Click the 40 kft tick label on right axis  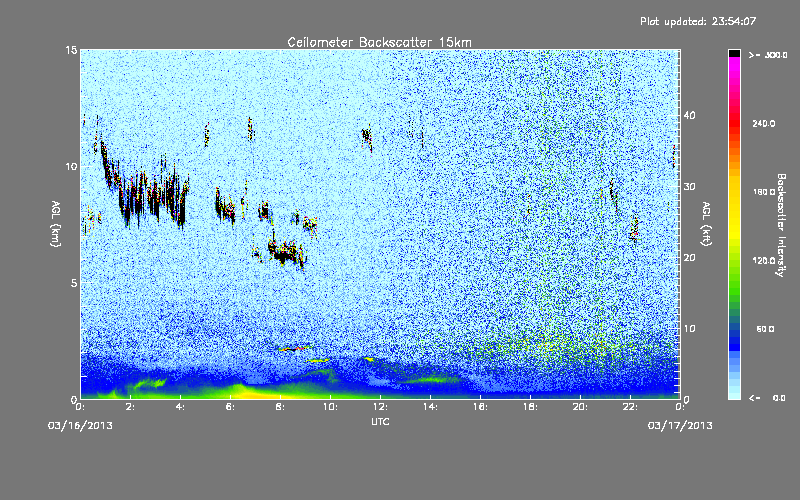[x=689, y=115]
